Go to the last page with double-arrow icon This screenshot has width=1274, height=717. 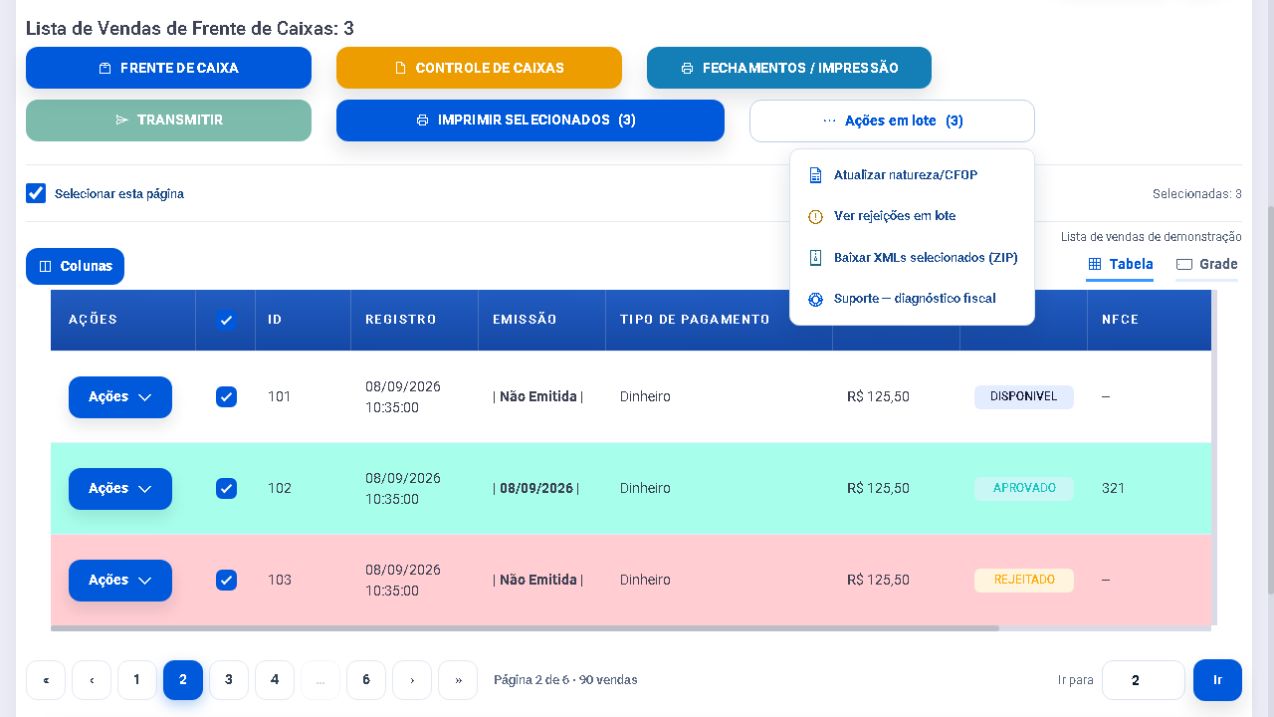point(458,680)
